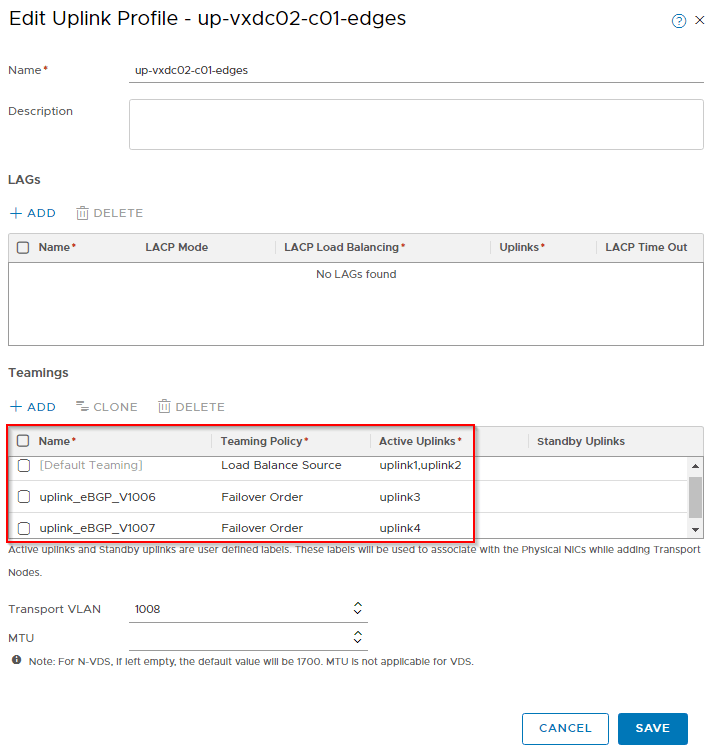Clone the selected teaming

[x=107, y=407]
